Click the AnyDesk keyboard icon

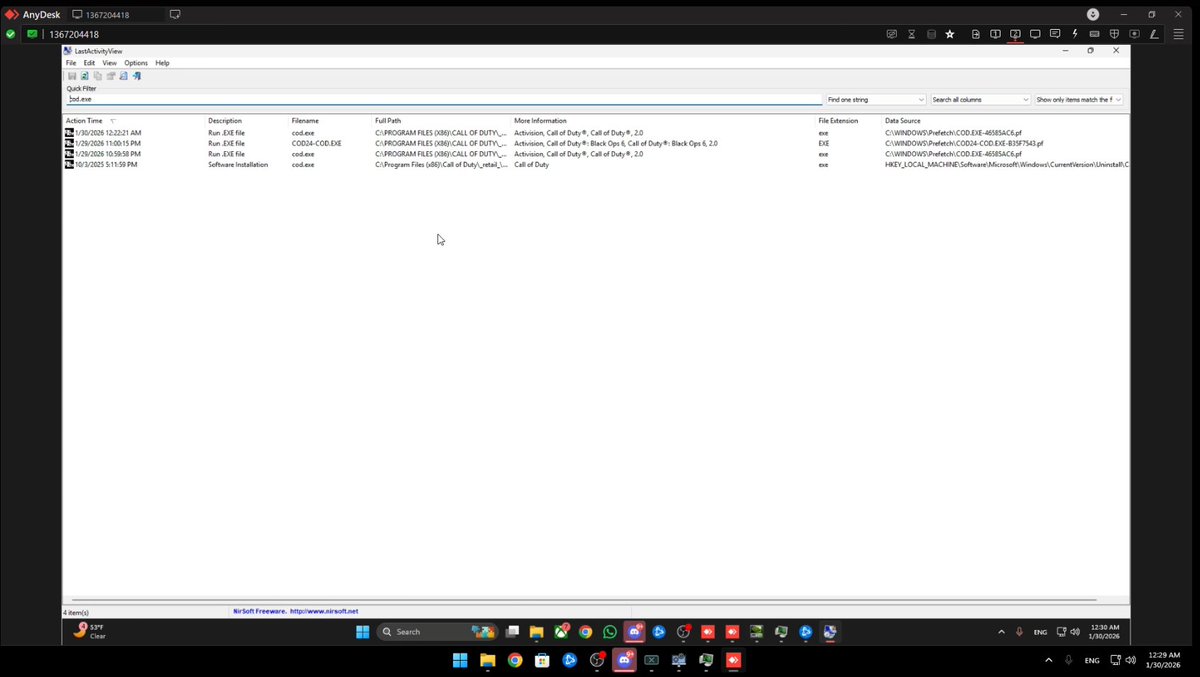[1094, 34]
